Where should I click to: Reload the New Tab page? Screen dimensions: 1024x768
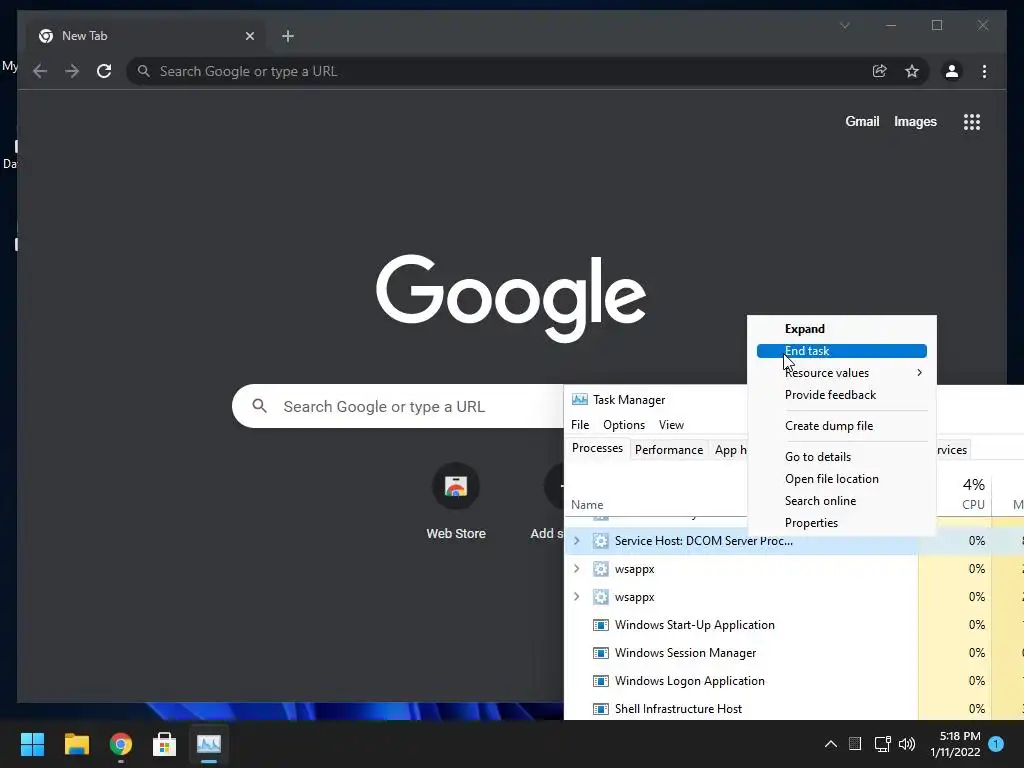[104, 71]
